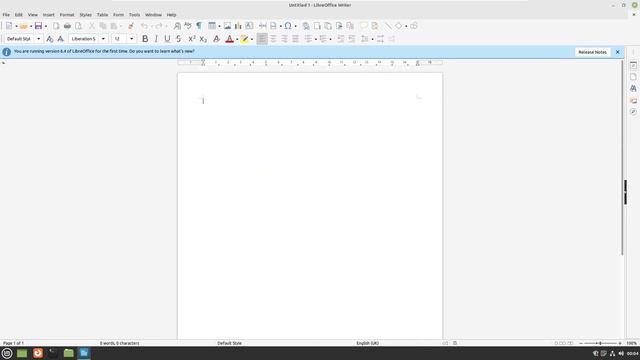
Task: Click the Clone Formatting paintbrush icon
Action: [131, 26]
